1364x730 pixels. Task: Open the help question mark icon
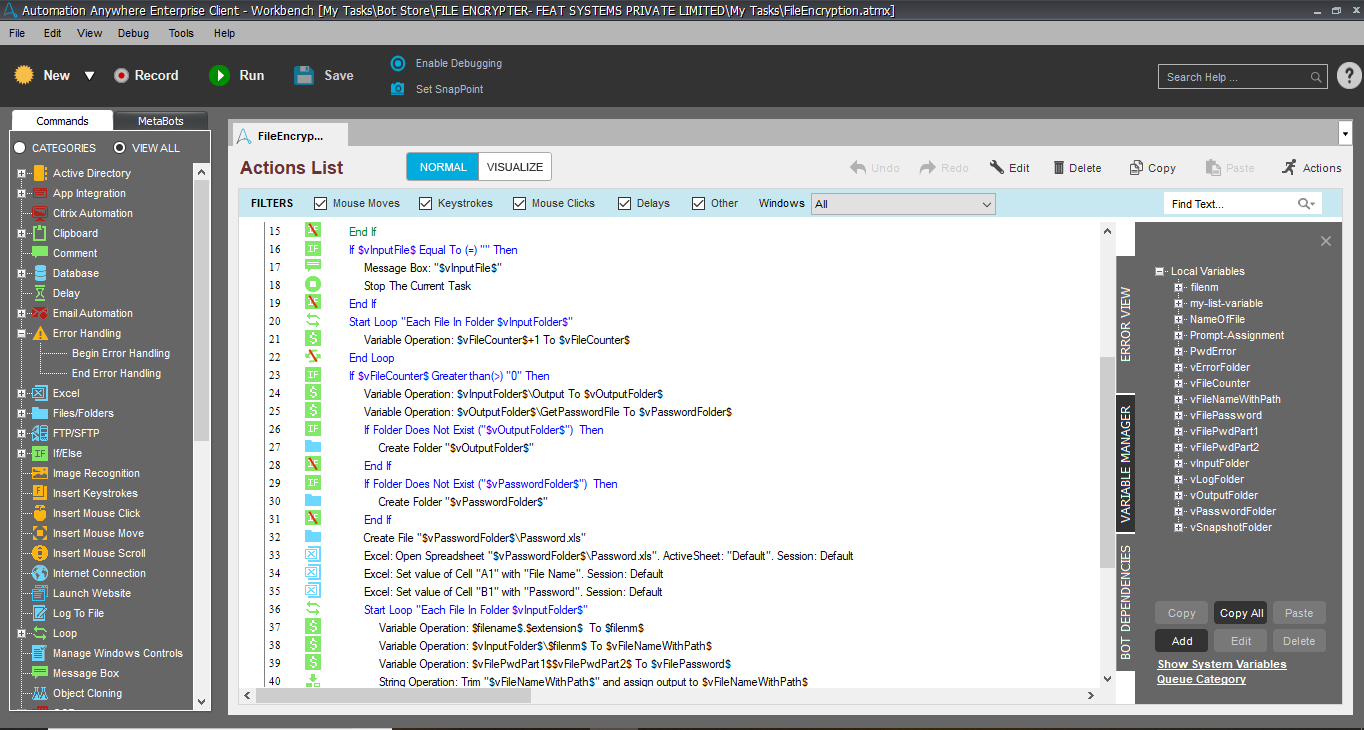(1349, 76)
